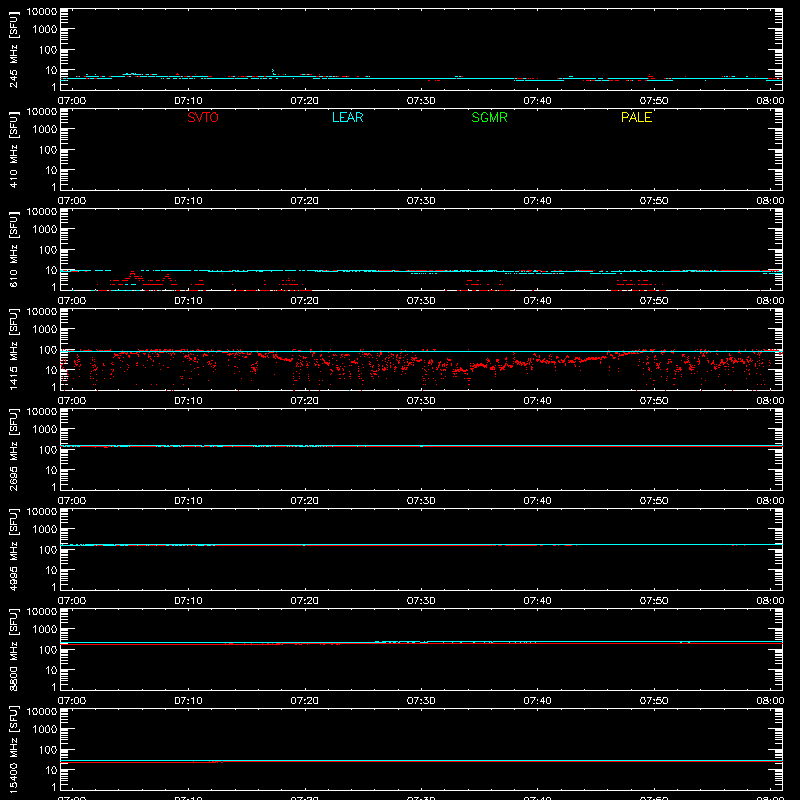This screenshot has width=800, height=800.
Task: Click the 07:30 label below the 410 MHz panel
Action: tap(421, 201)
